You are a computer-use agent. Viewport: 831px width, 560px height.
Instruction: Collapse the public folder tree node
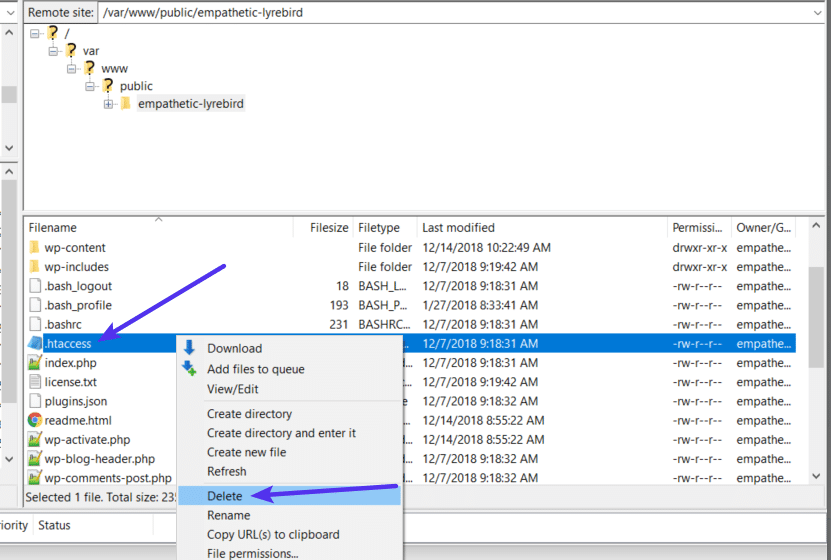pos(89,86)
